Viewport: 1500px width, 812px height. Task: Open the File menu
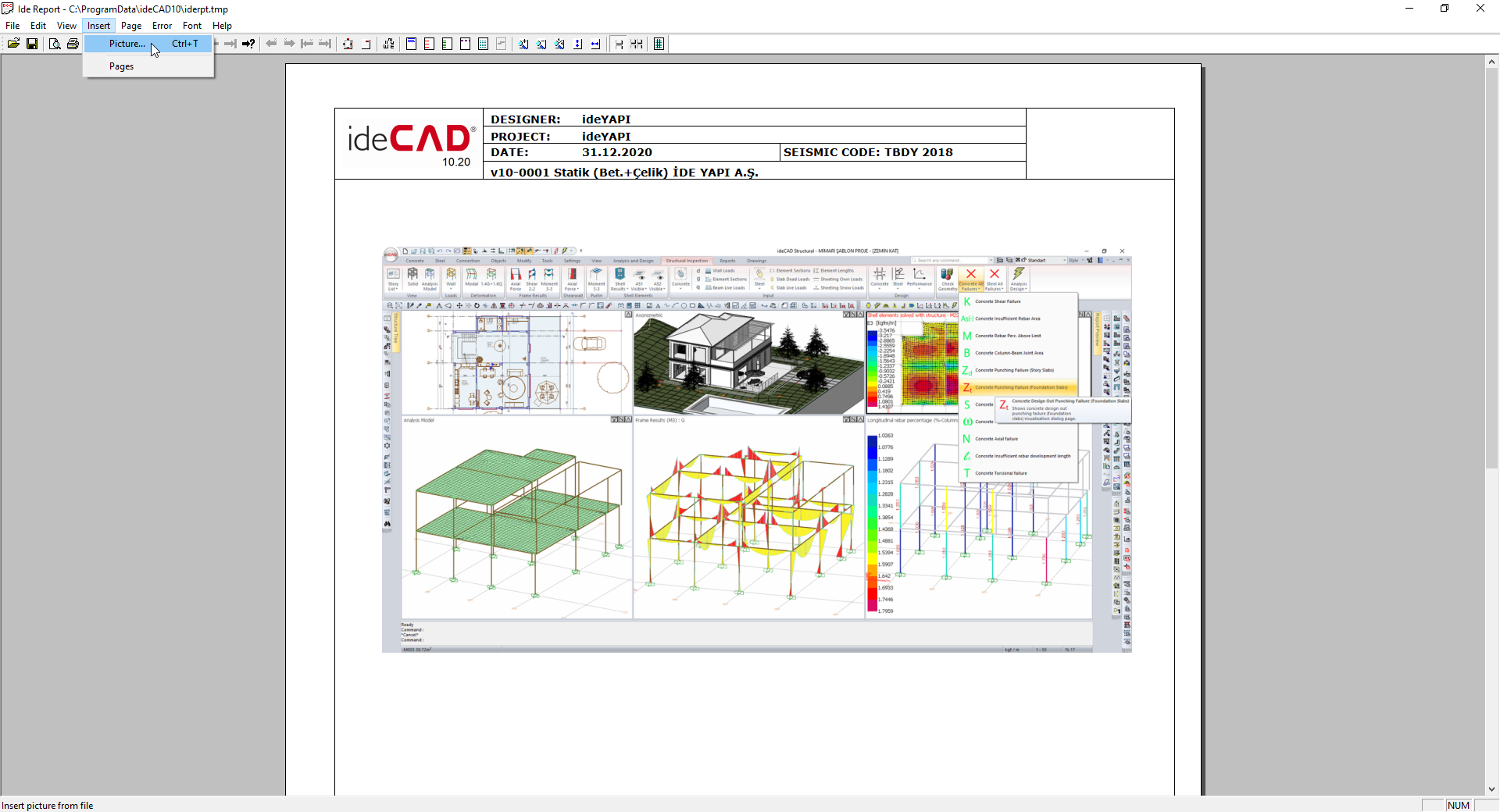coord(12,26)
